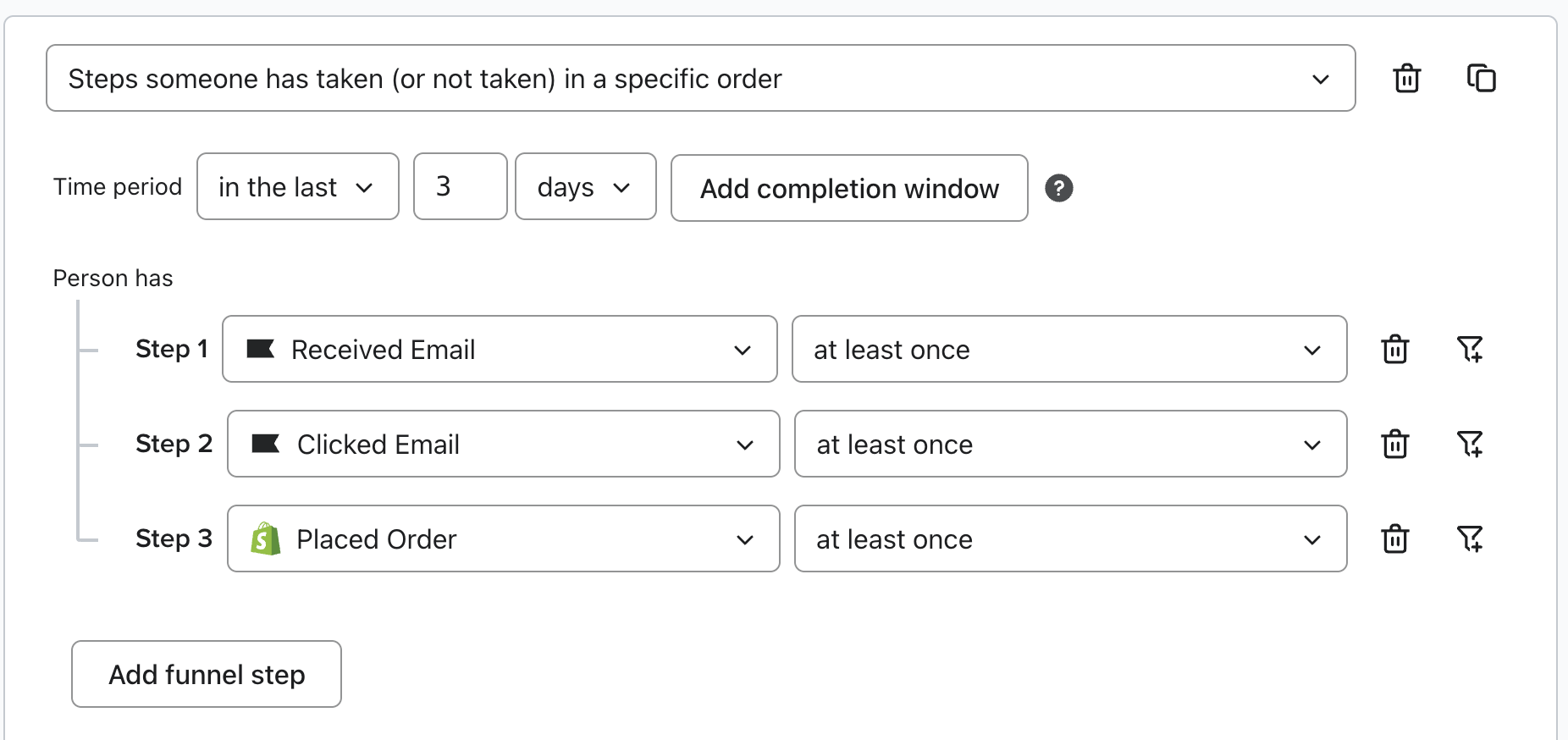Delete the entire funnel condition block

point(1406,78)
